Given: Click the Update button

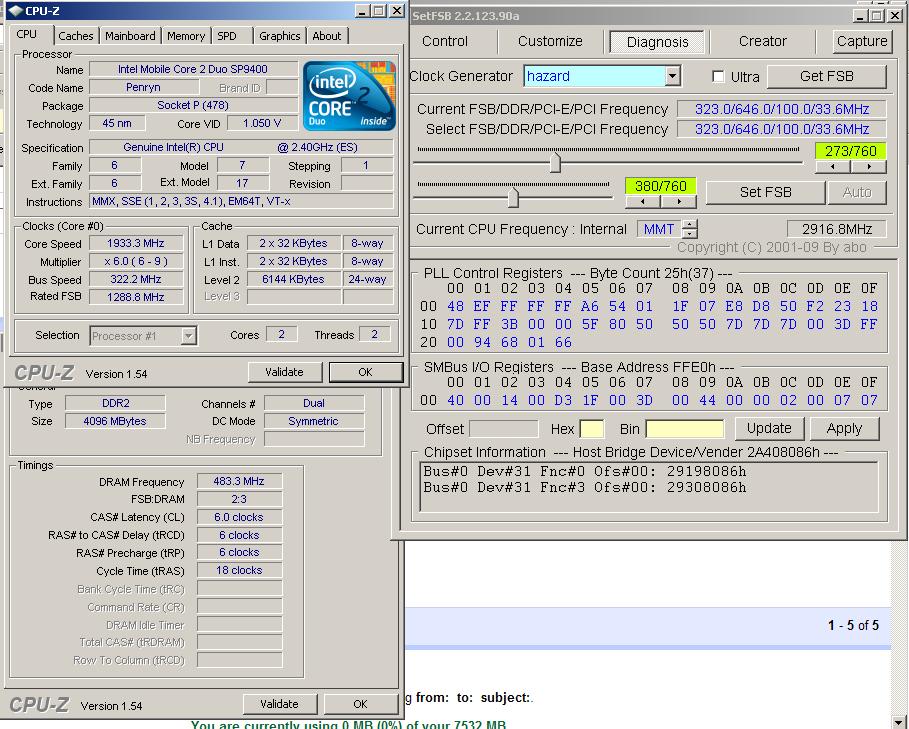Looking at the screenshot, I should tap(769, 429).
